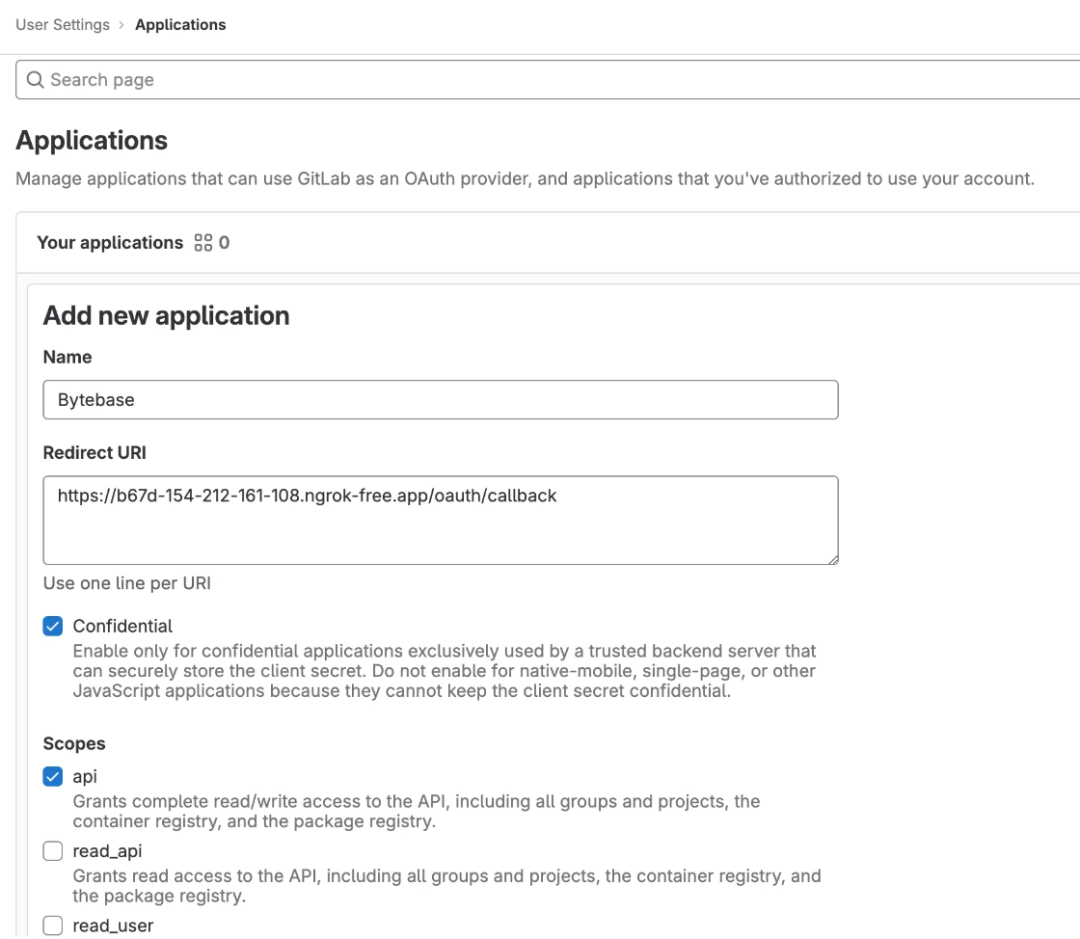
Task: Click the Name field containing Bytebase
Action: (x=440, y=400)
